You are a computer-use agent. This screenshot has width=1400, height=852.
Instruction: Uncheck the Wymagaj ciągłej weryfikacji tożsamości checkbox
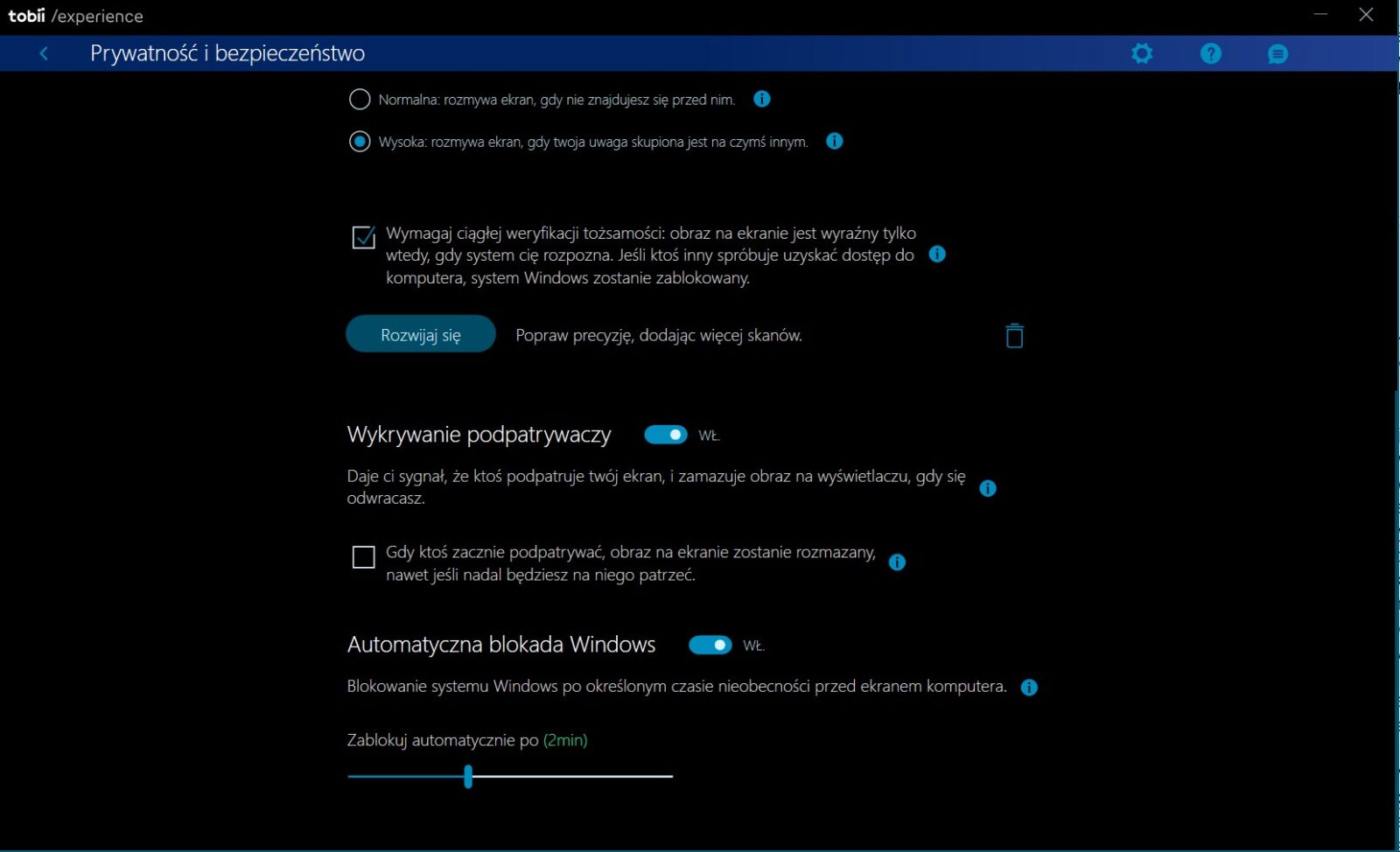pyautogui.click(x=363, y=237)
